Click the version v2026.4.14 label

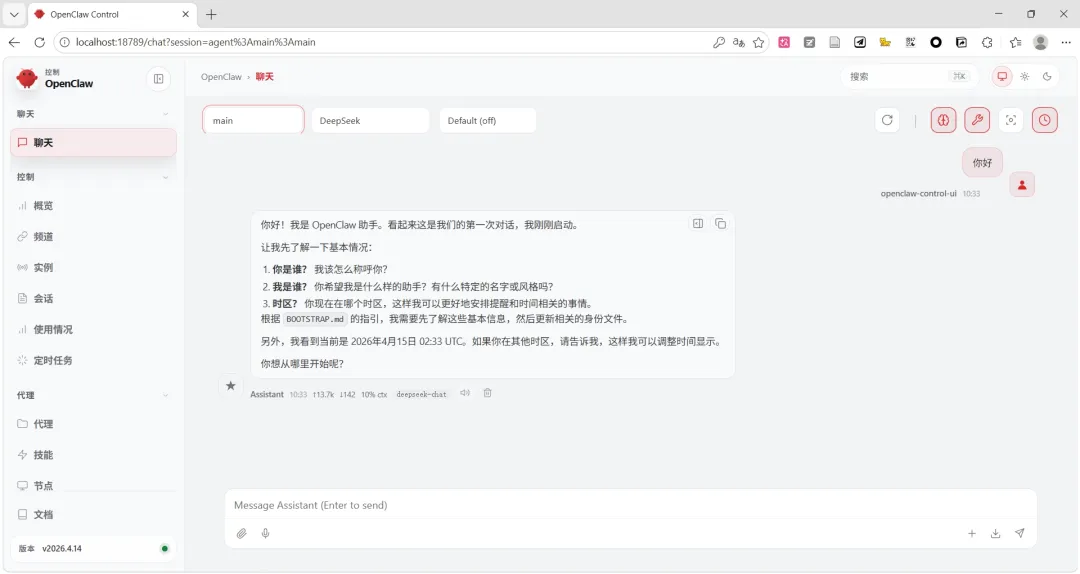pyautogui.click(x=61, y=549)
